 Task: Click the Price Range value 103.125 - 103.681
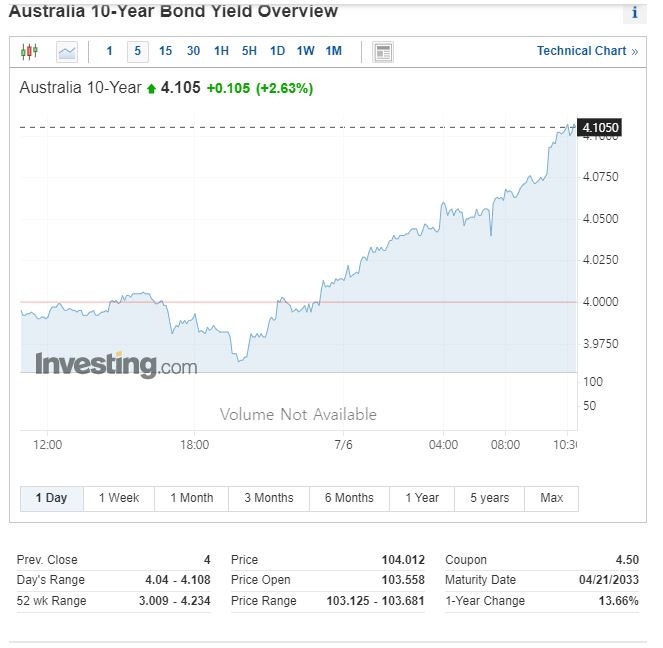click(375, 601)
